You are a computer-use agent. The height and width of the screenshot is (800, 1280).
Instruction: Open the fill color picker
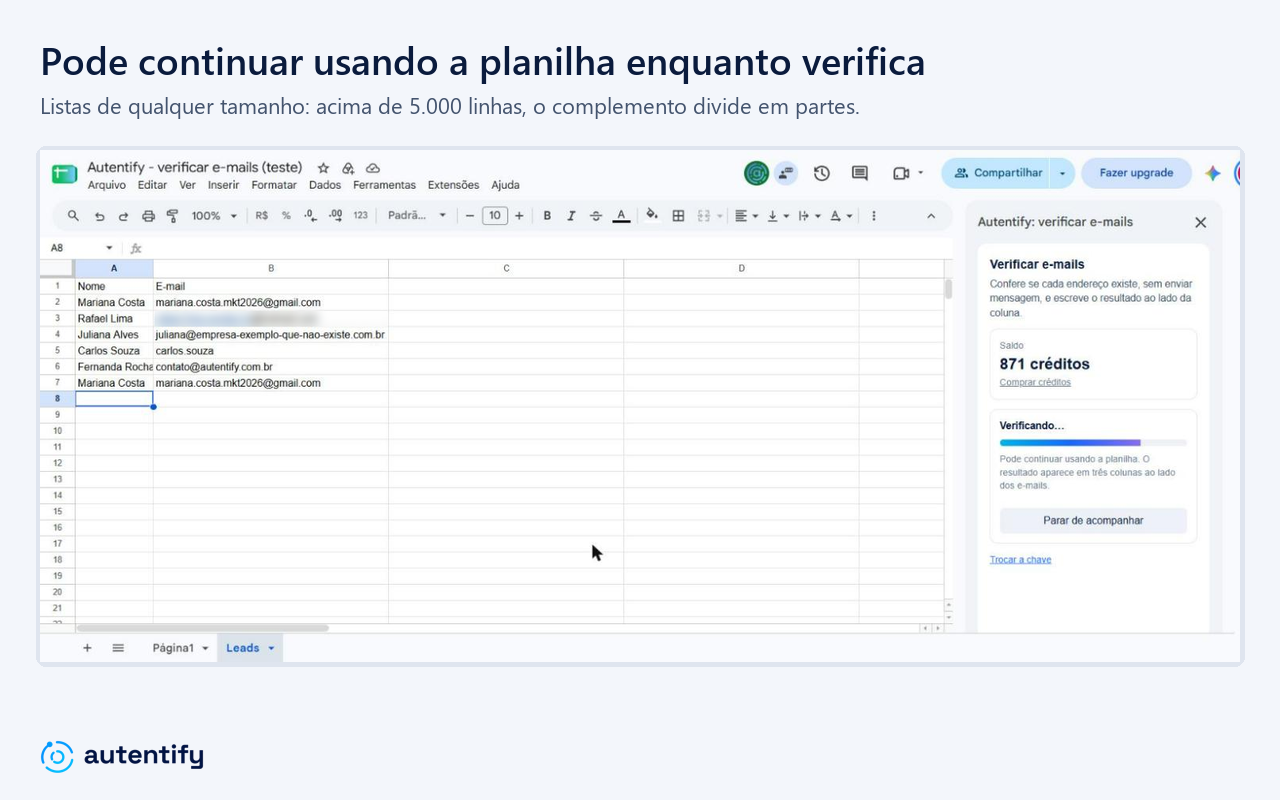click(652, 215)
